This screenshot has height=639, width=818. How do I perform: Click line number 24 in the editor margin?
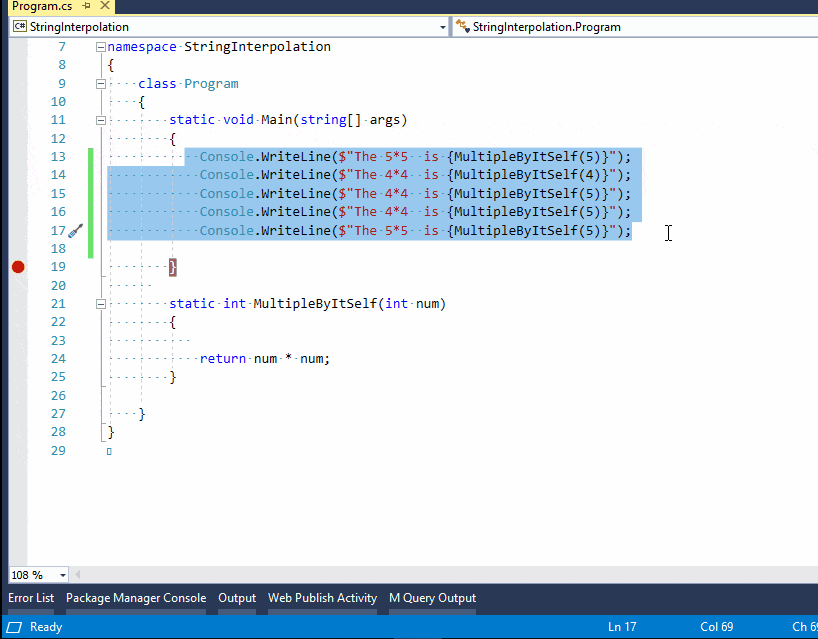pyautogui.click(x=57, y=358)
